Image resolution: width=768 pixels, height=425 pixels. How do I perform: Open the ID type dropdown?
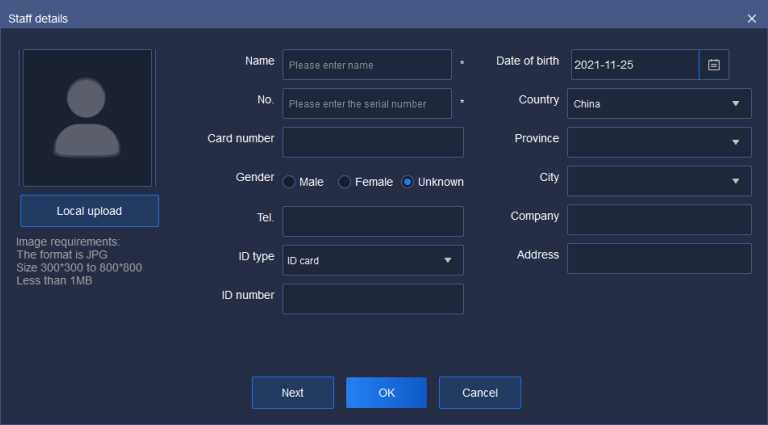(x=372, y=260)
